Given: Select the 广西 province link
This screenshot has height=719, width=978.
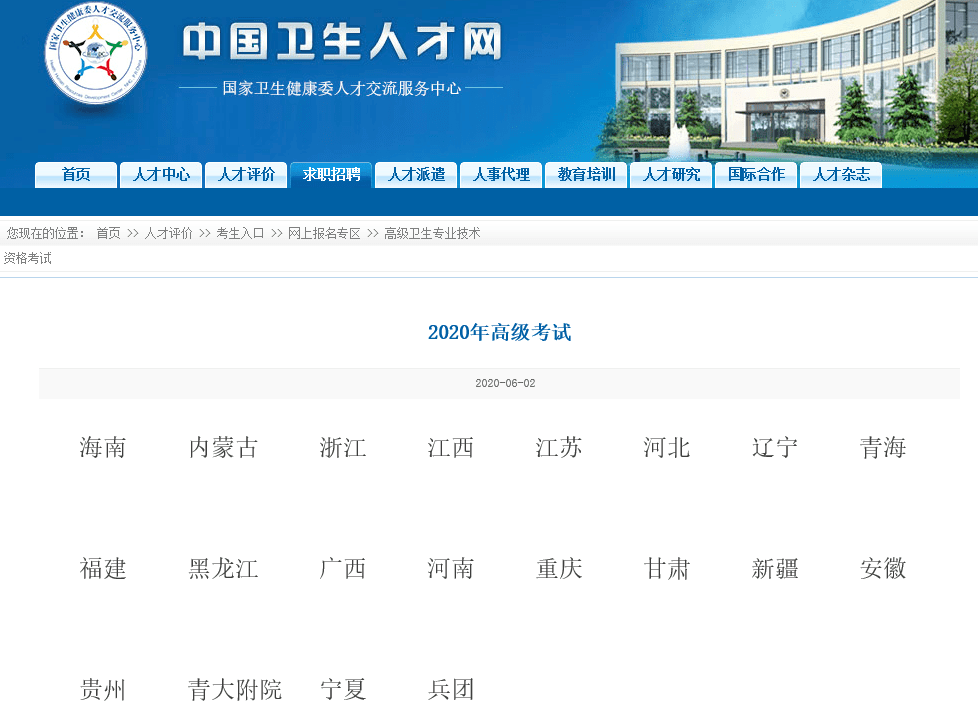Looking at the screenshot, I should pyautogui.click(x=342, y=569).
